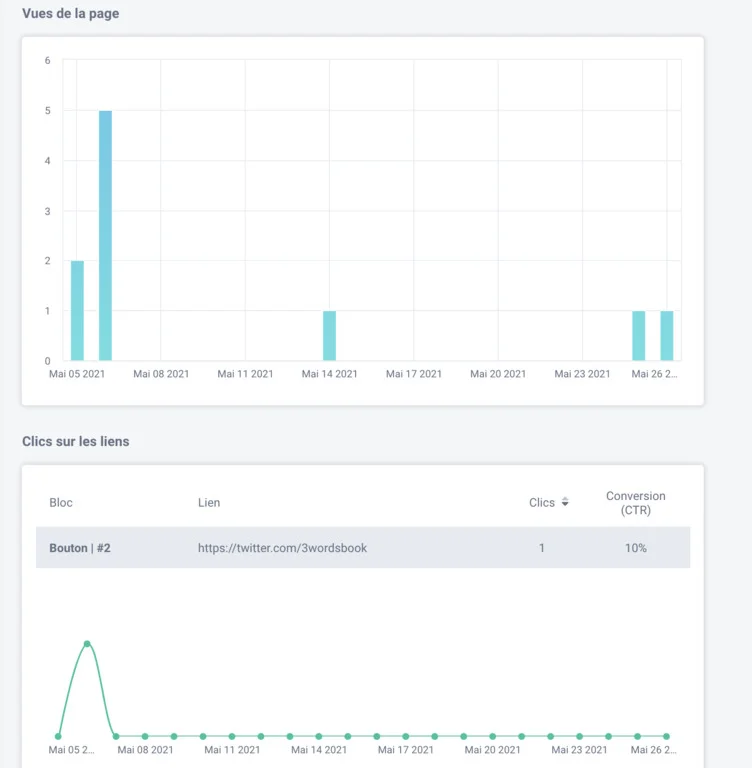The width and height of the screenshot is (752, 768).
Task: Select the Bouton | #2 row label
Action: coord(80,548)
